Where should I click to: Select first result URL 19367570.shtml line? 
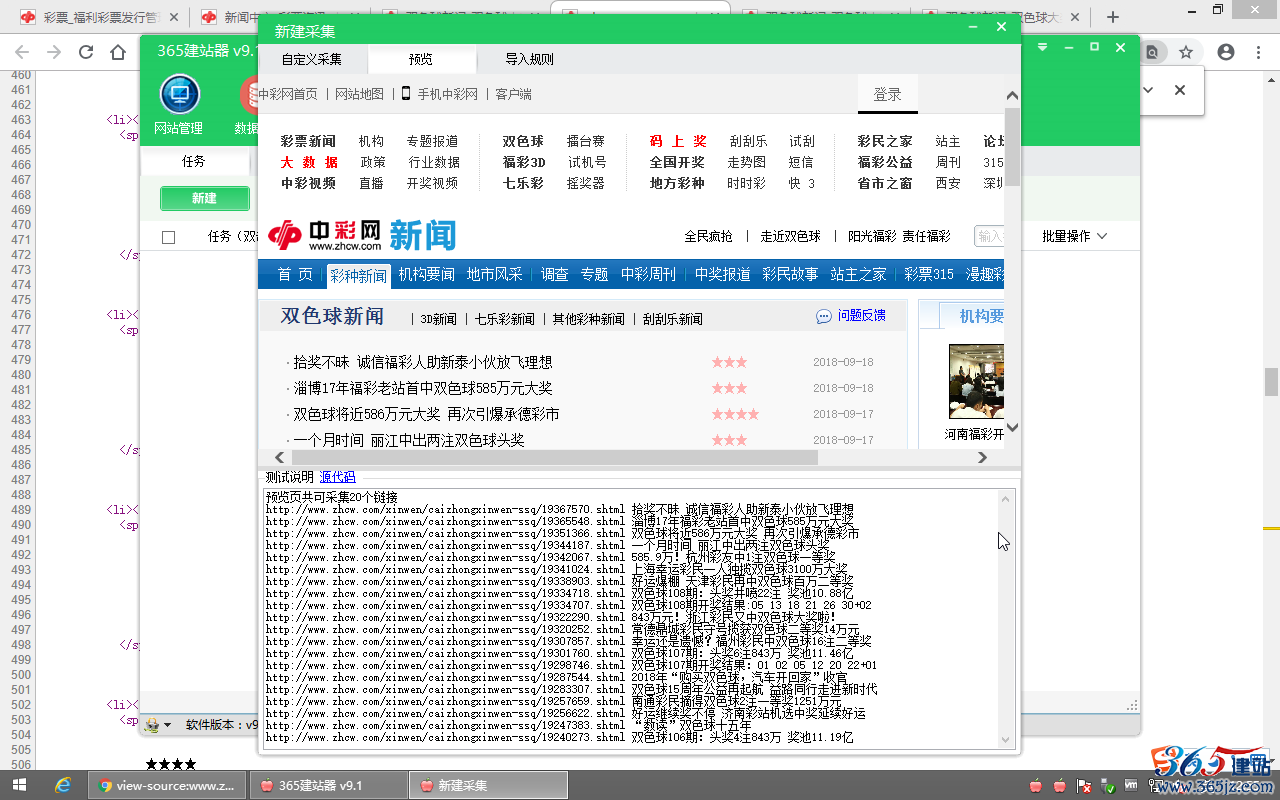[x=559, y=509]
